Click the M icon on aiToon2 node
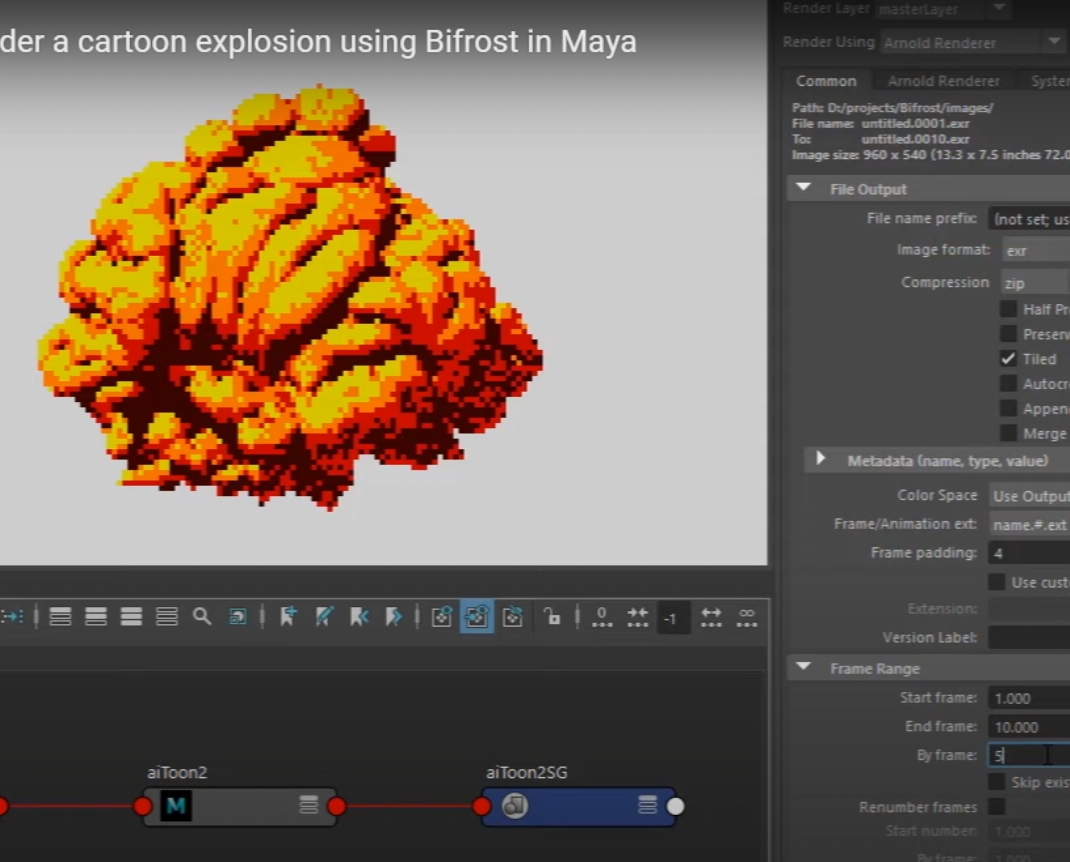The width and height of the screenshot is (1070, 862). (176, 806)
